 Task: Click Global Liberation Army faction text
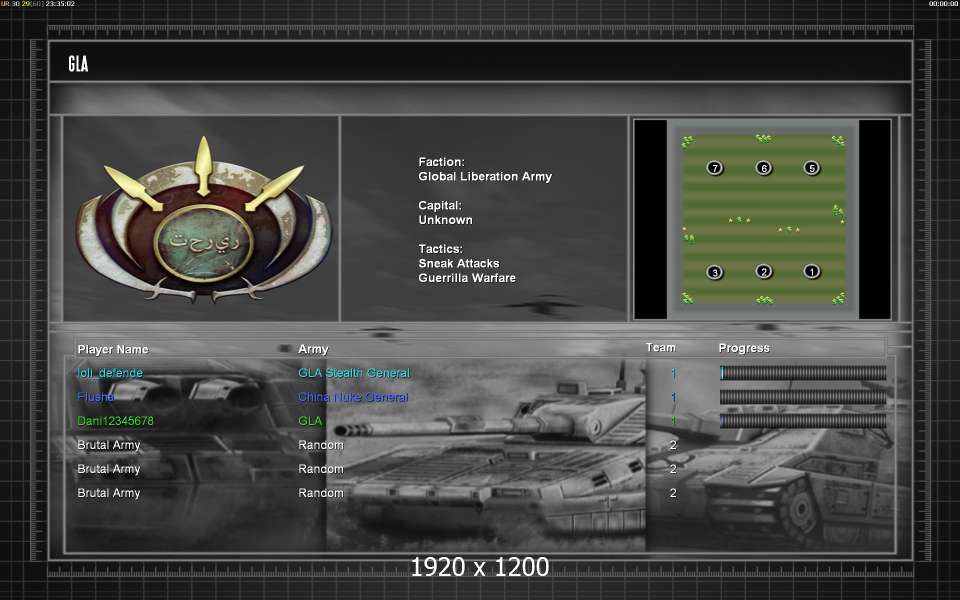[485, 176]
